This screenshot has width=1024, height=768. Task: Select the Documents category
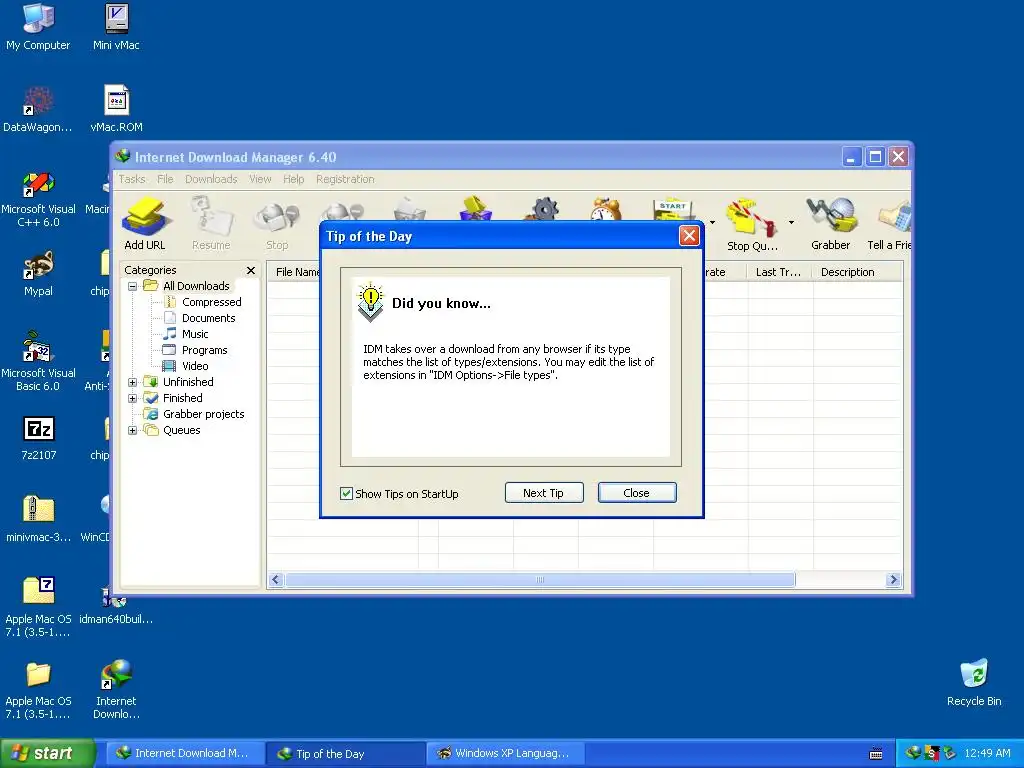pos(208,318)
